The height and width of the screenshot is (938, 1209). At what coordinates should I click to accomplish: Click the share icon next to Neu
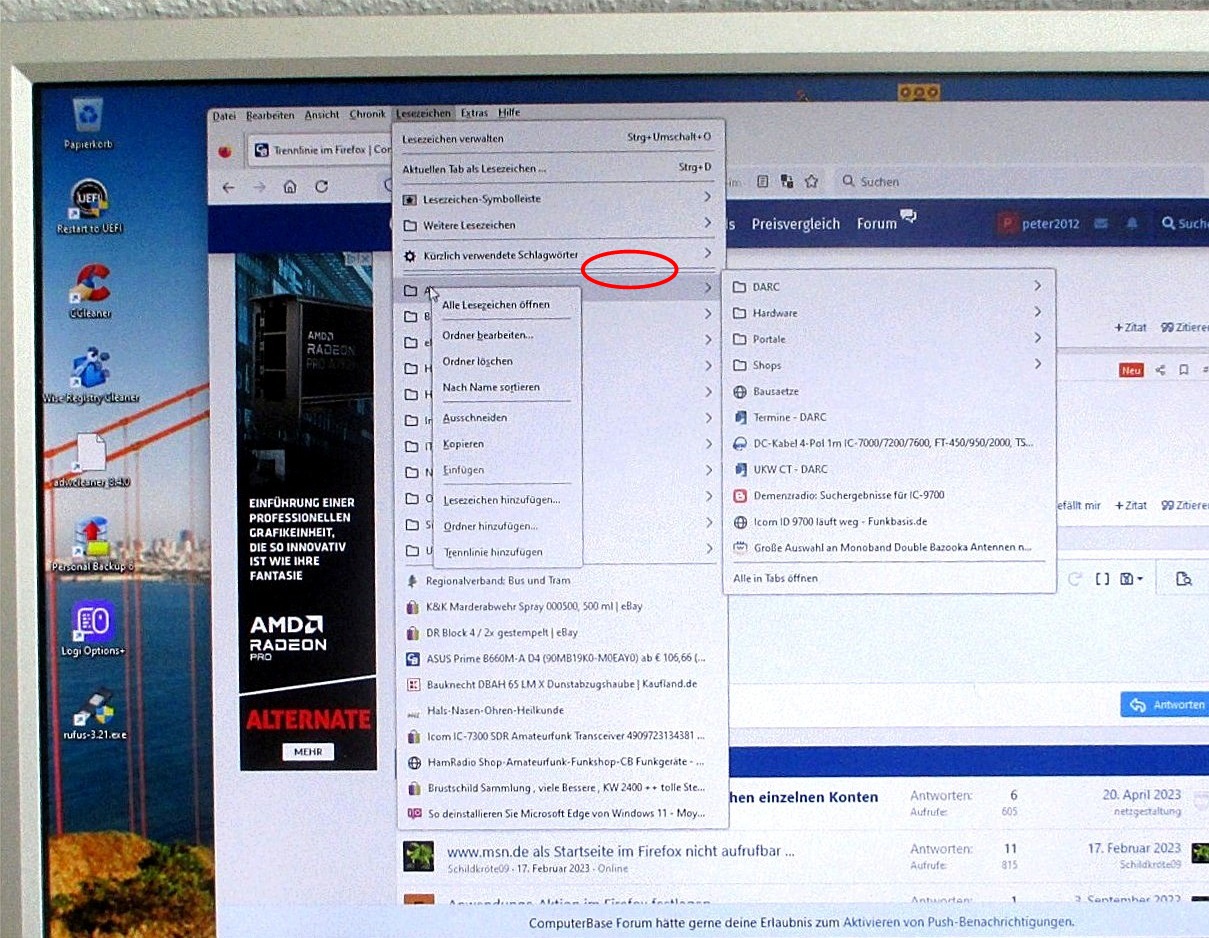tap(1160, 370)
